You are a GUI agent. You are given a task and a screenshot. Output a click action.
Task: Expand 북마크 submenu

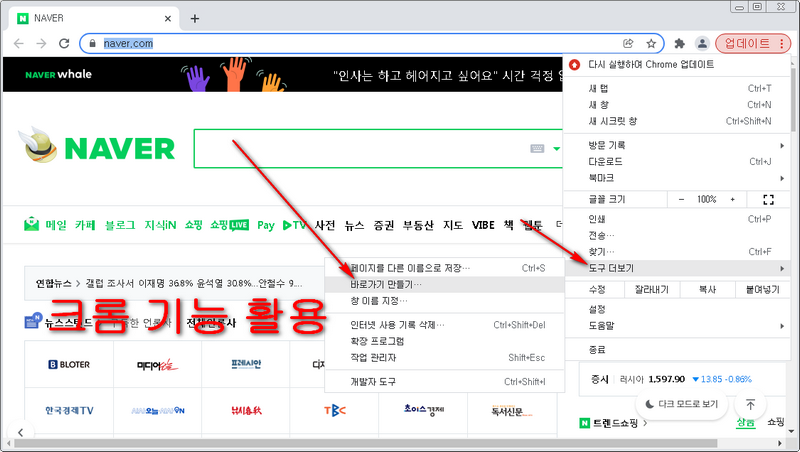(677, 178)
